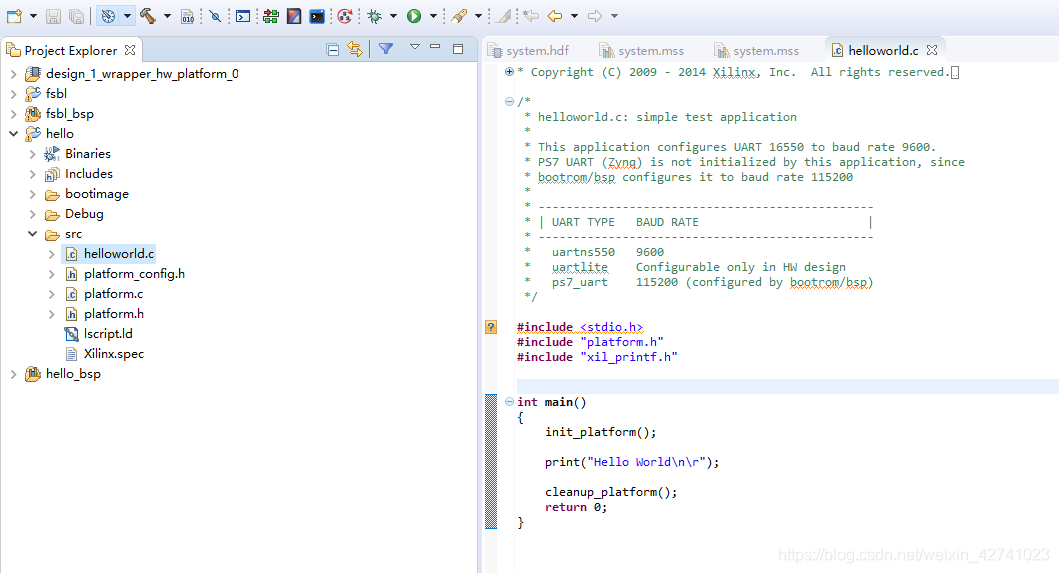Toggle Link with Editor in Project Explorer
1059x573 pixels.
(x=355, y=49)
